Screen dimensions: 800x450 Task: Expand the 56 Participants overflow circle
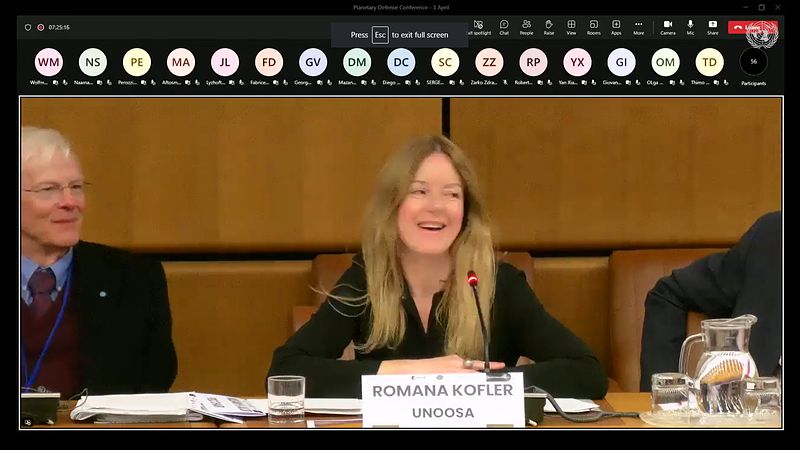point(754,62)
